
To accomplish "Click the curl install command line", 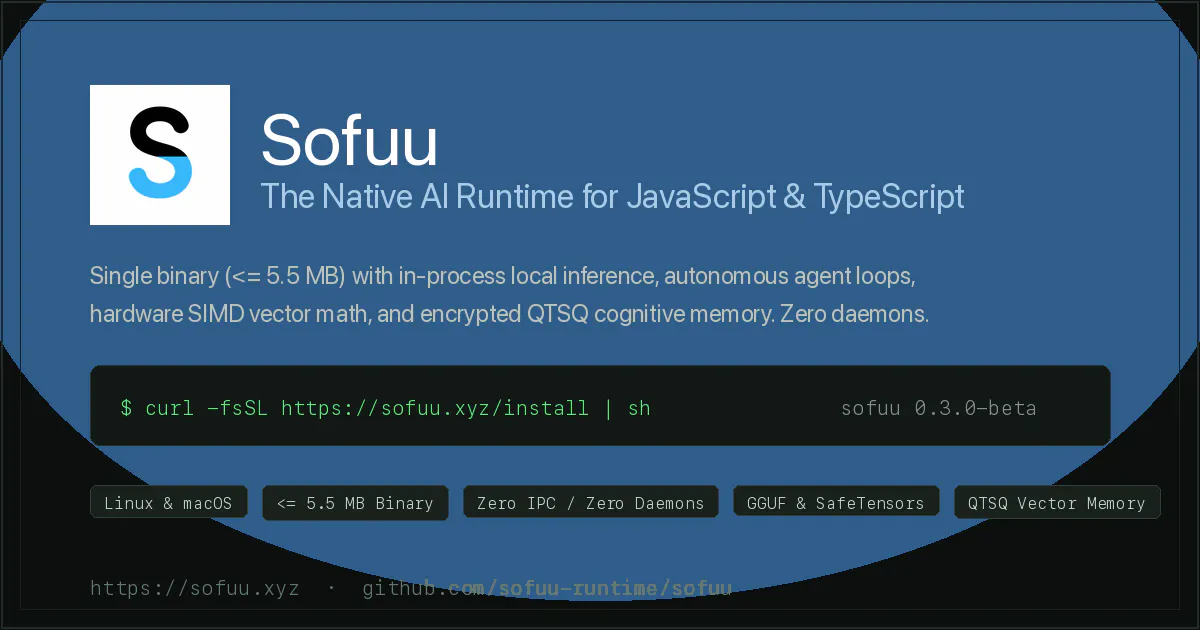I will [x=385, y=408].
